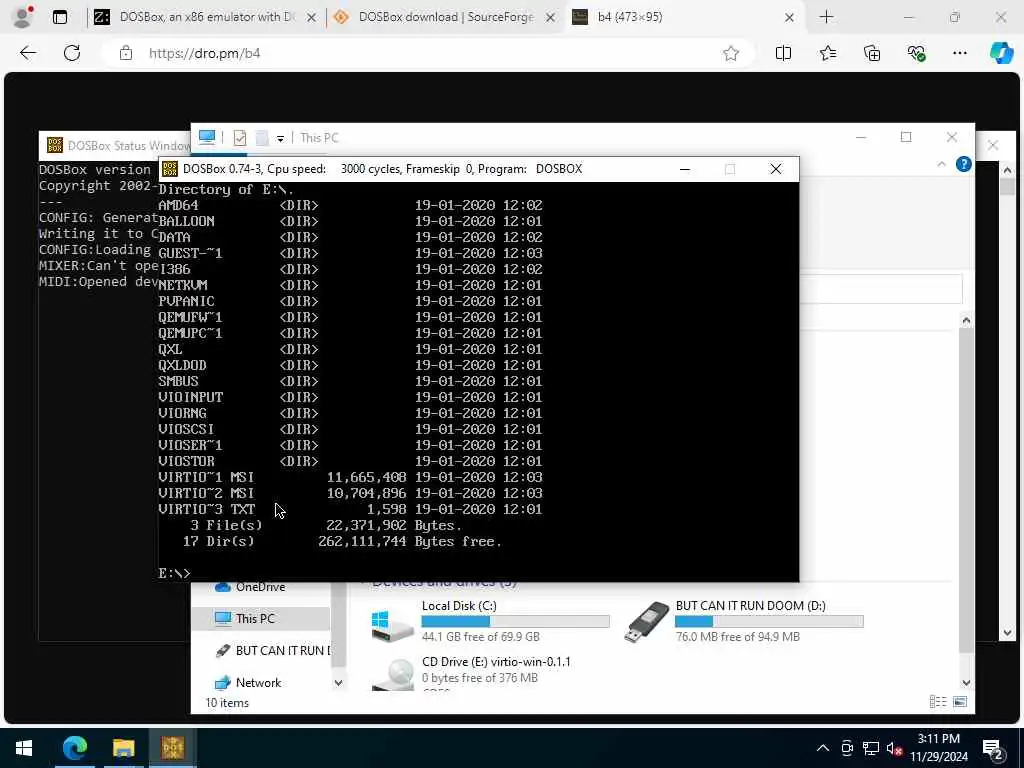Open the favorites list

point(827,53)
